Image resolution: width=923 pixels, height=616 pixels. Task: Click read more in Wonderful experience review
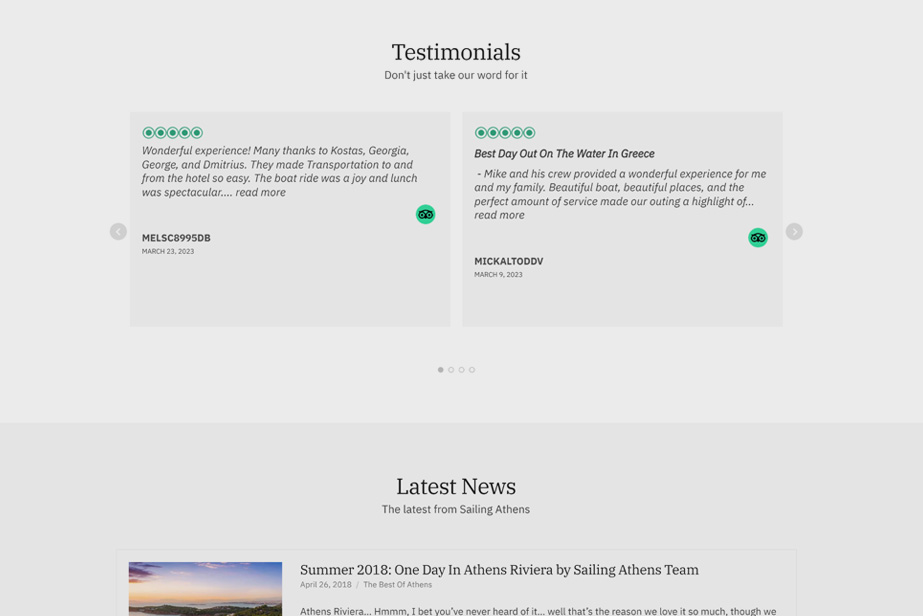[260, 193]
